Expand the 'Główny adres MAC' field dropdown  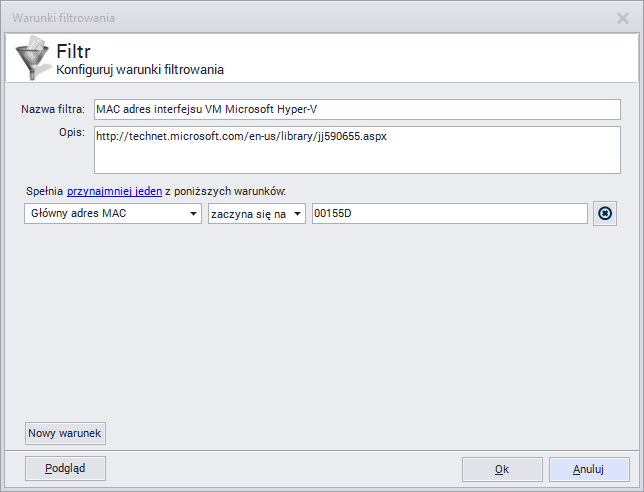tap(191, 214)
